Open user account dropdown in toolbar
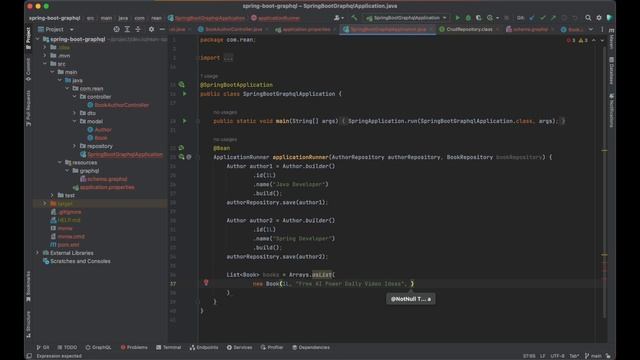The width and height of the screenshot is (640, 360). pos(339,18)
